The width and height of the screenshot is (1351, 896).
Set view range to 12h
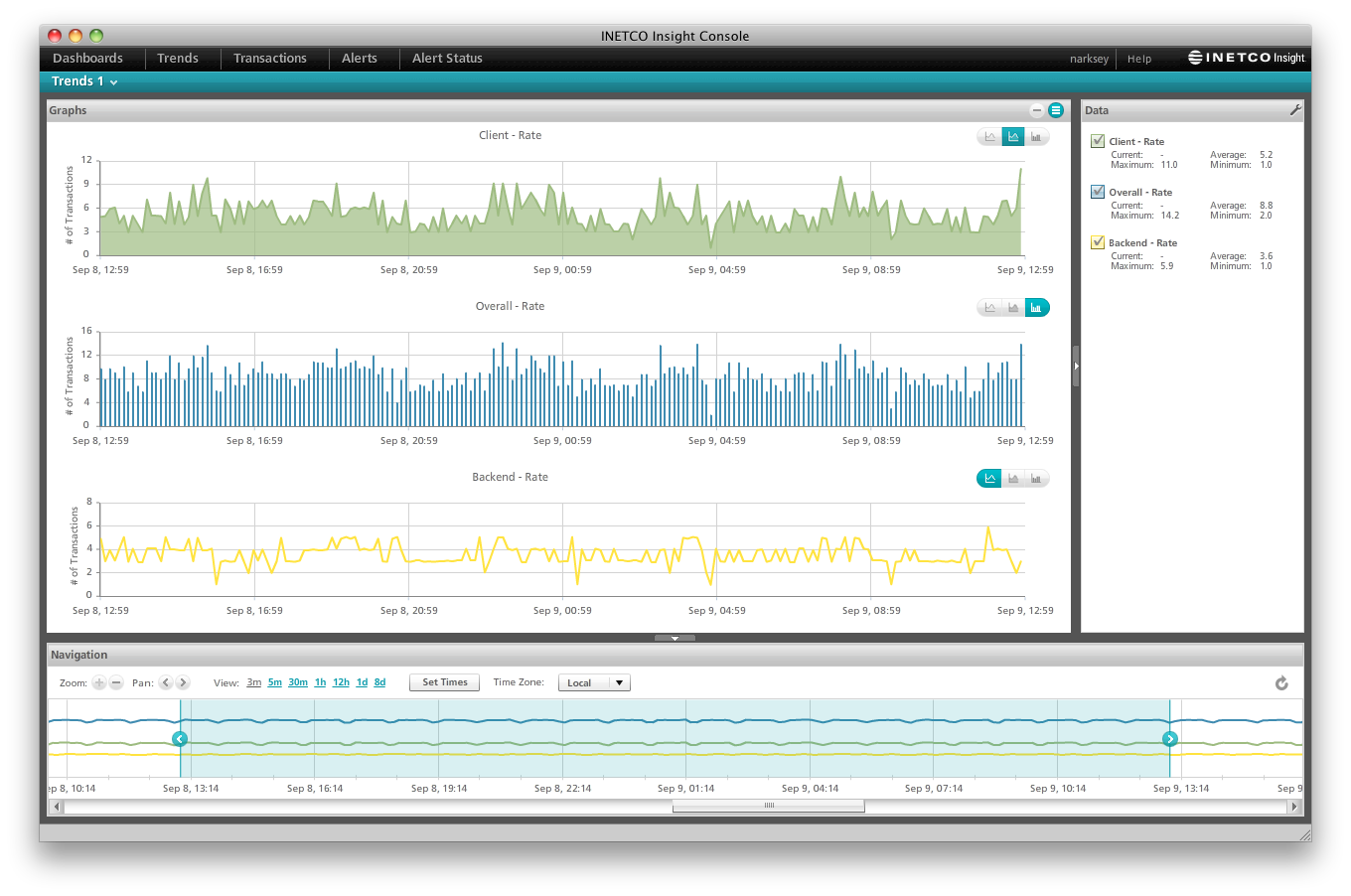[x=341, y=682]
